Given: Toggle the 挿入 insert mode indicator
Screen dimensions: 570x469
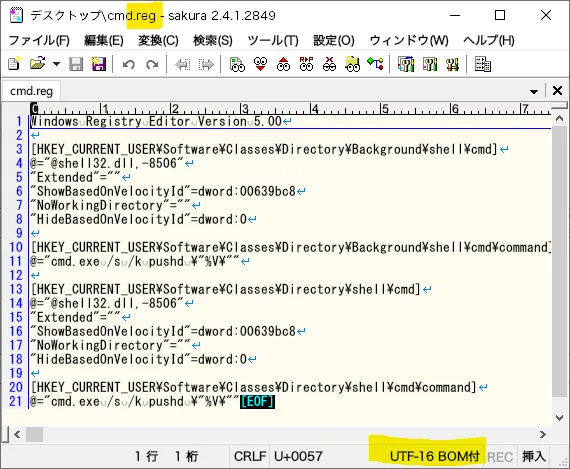Looking at the screenshot, I should coord(534,456).
